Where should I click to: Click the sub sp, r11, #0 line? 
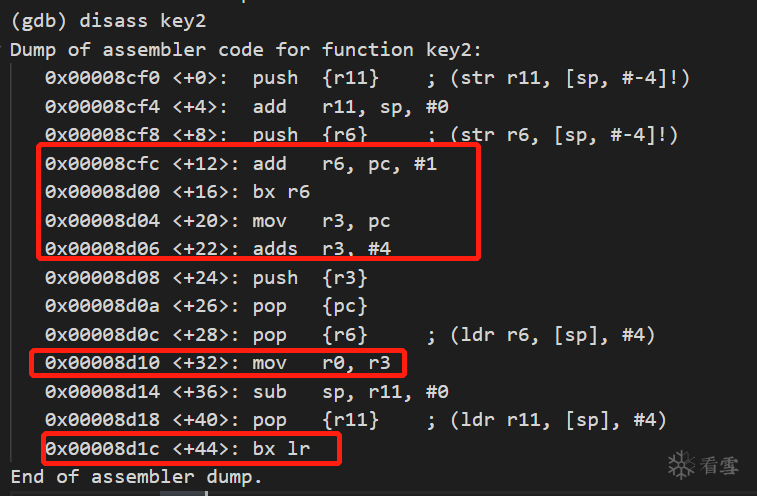(247, 391)
